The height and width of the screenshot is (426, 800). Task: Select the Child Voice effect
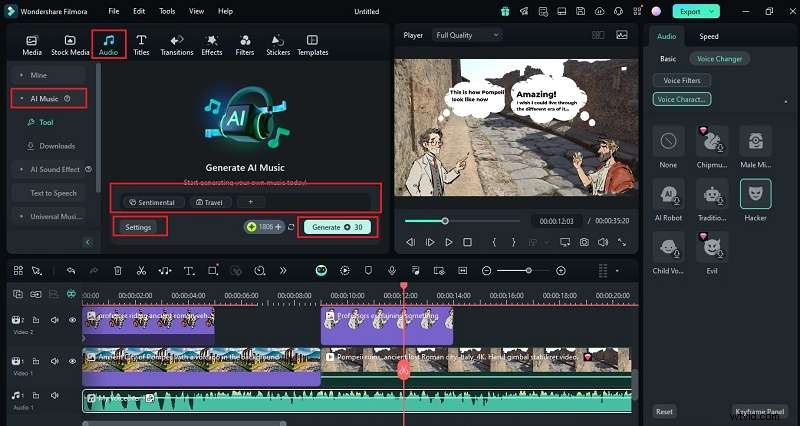click(x=668, y=253)
